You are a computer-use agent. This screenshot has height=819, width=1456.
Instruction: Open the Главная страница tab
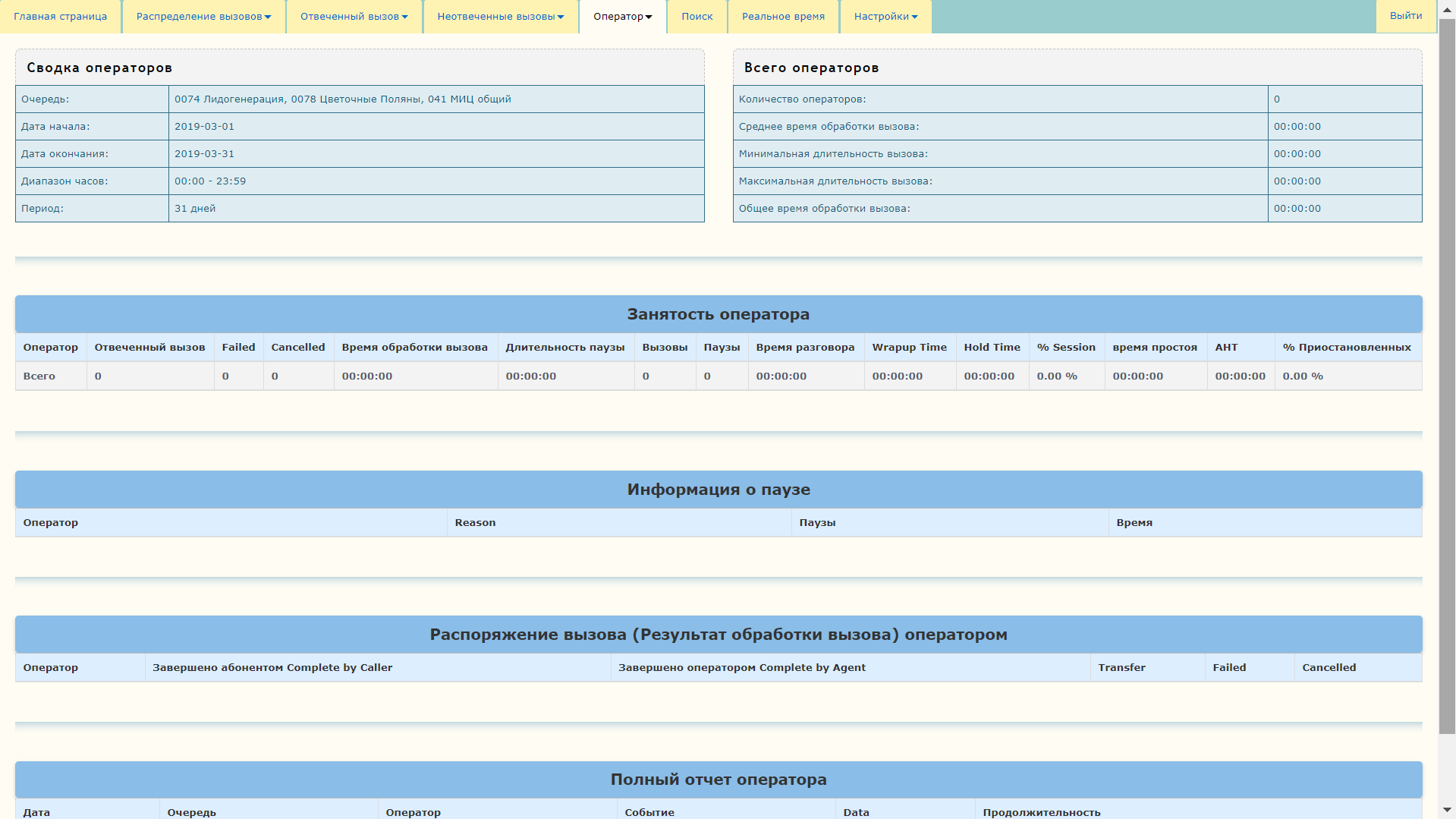pyautogui.click(x=61, y=16)
